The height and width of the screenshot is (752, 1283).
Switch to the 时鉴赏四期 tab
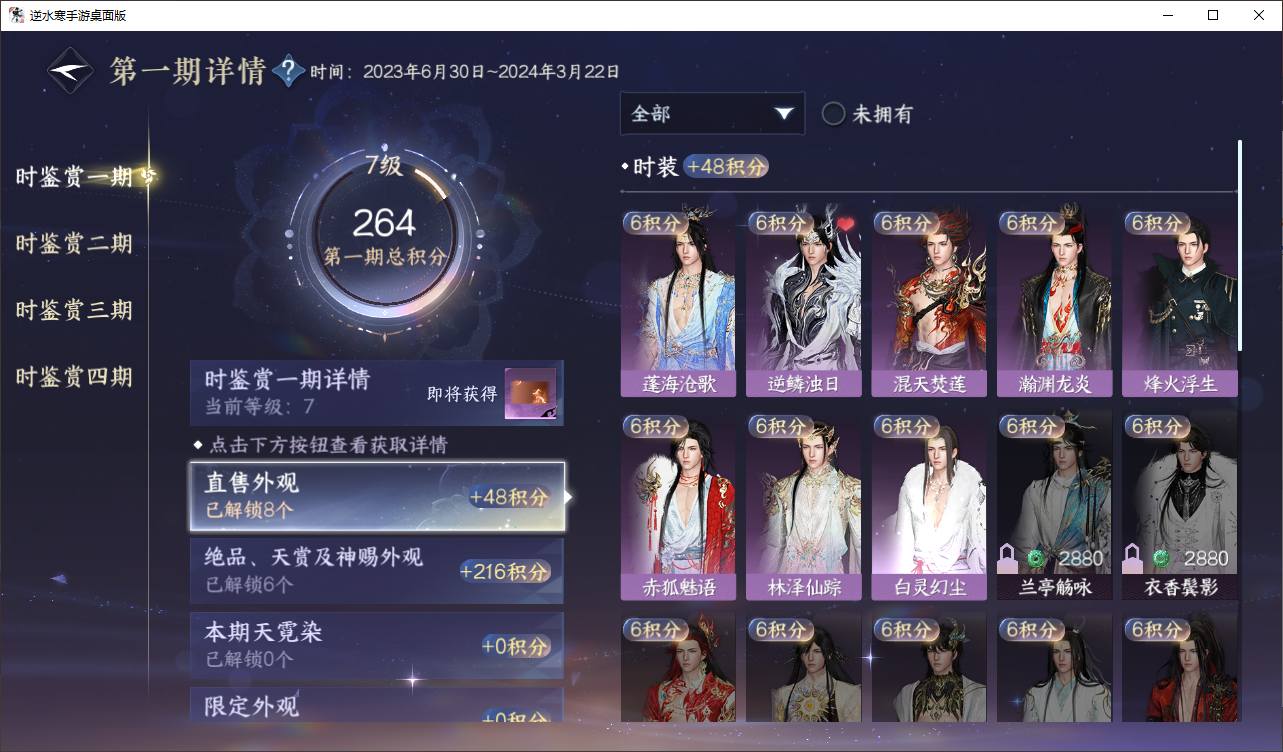(x=74, y=377)
